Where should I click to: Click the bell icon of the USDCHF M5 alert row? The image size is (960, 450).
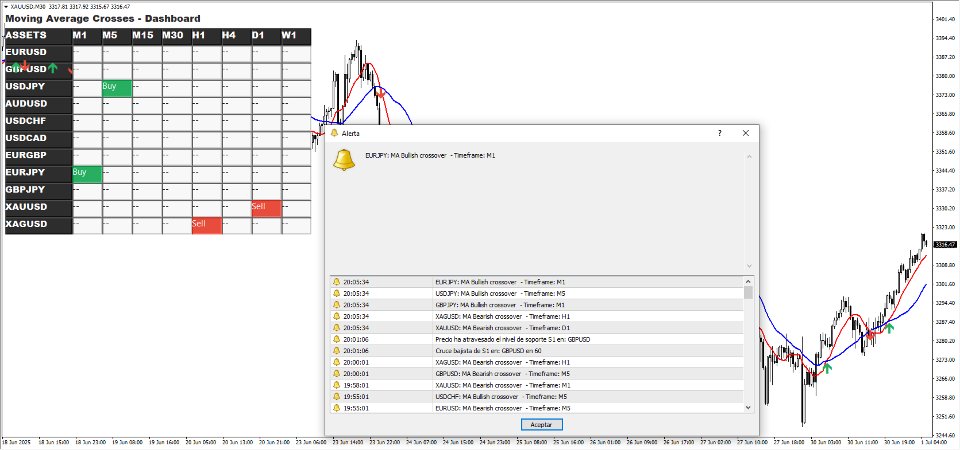pyautogui.click(x=336, y=396)
